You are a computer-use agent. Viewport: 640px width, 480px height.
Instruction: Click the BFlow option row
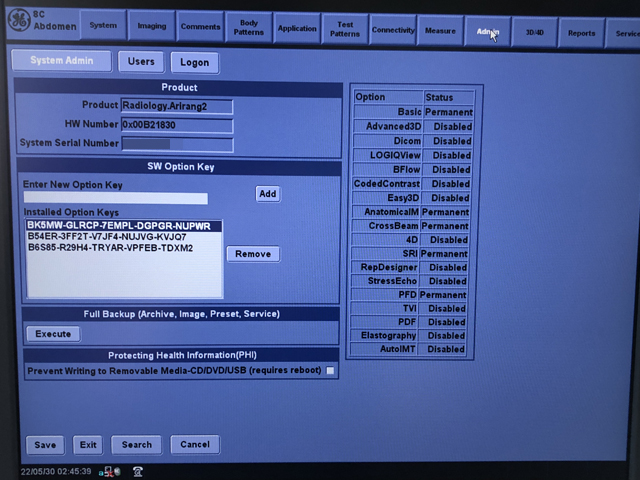(x=412, y=169)
